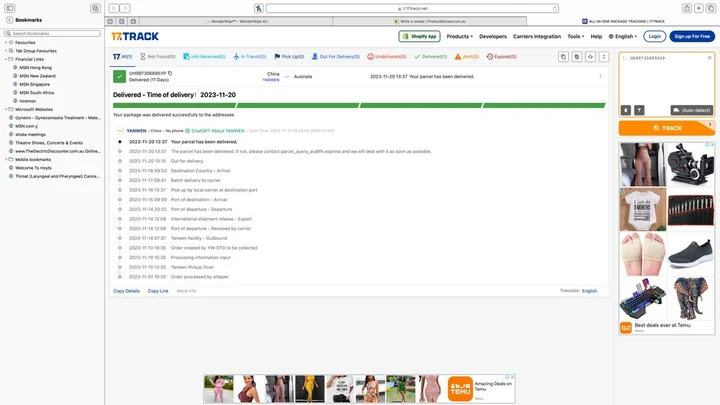Hide the Safari sidebar panel
The width and height of the screenshot is (720, 405).
10,8
